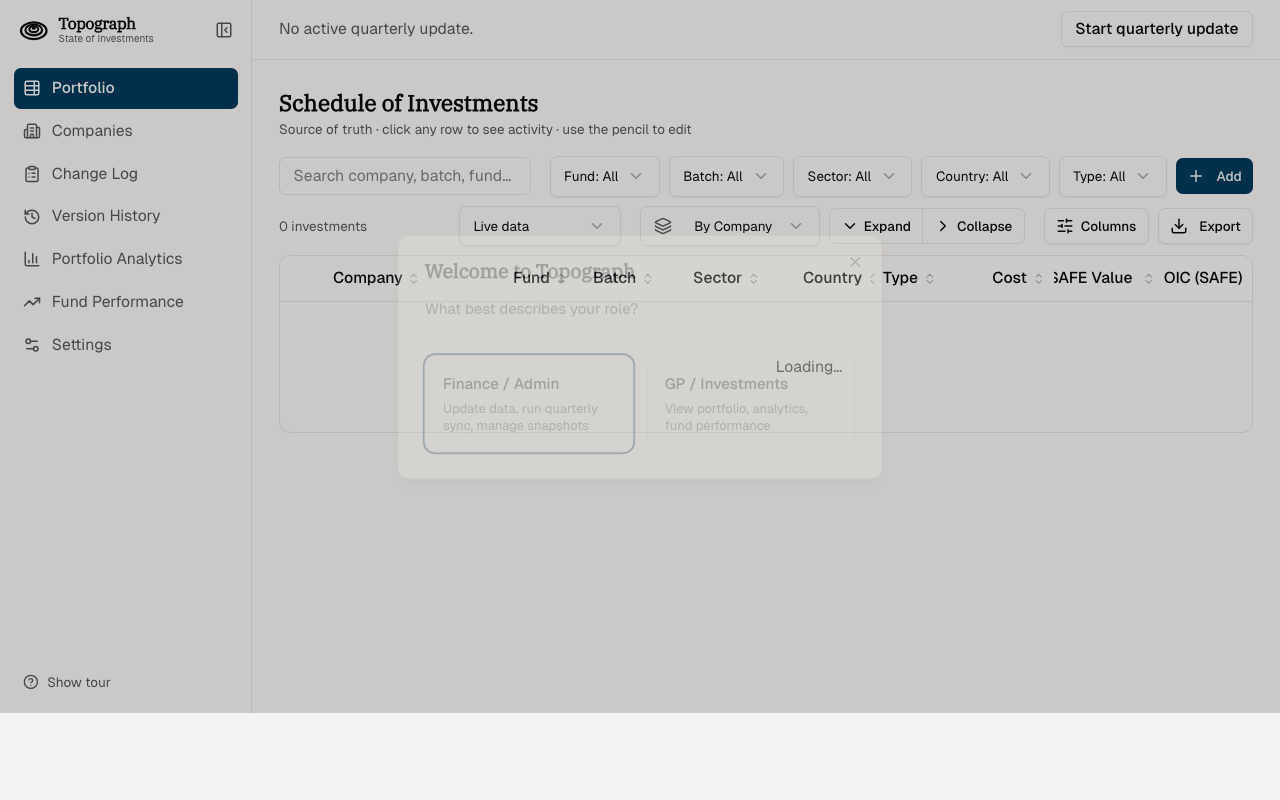Open the Country: All filter dropdown
Viewport: 1280px width, 800px height.
pos(985,176)
